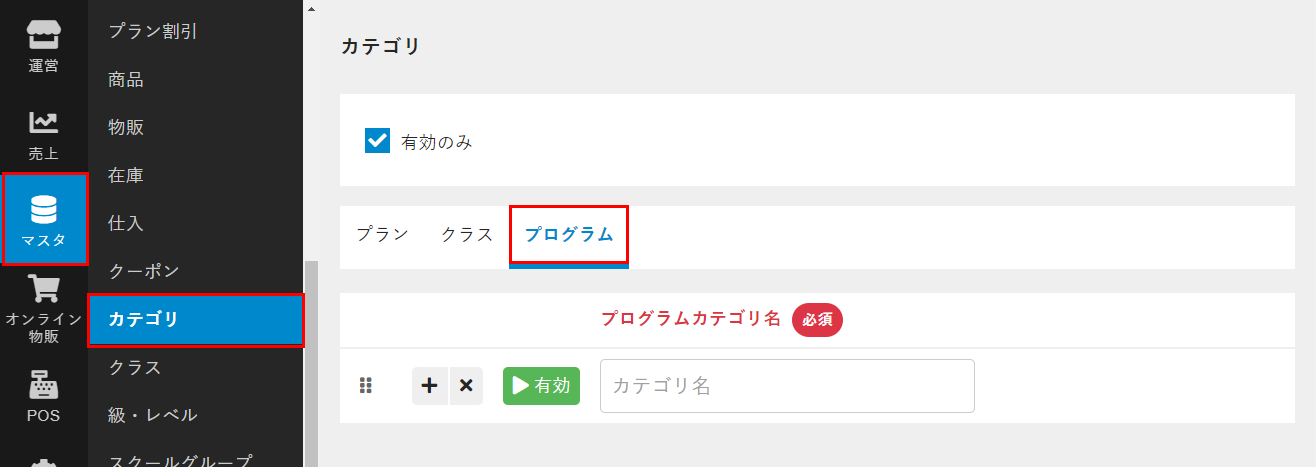
Task: Click the × icon to remove row
Action: 466,386
